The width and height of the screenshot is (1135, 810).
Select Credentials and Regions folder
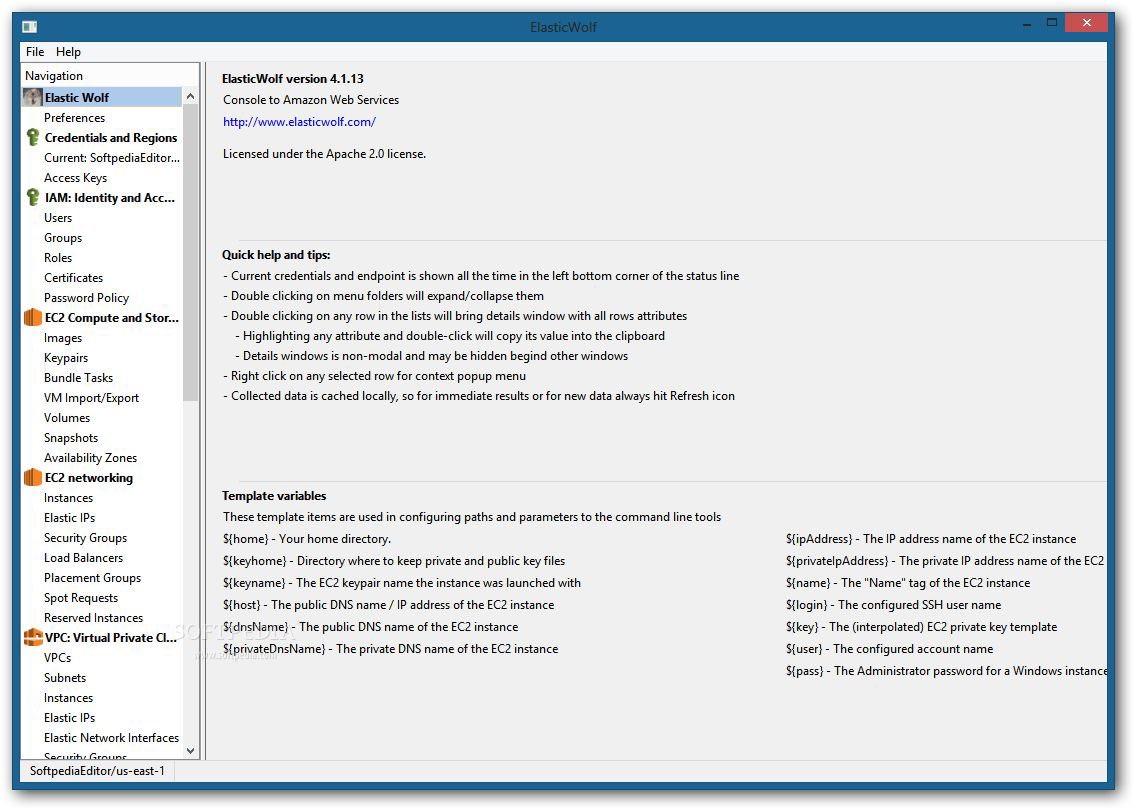tap(111, 138)
